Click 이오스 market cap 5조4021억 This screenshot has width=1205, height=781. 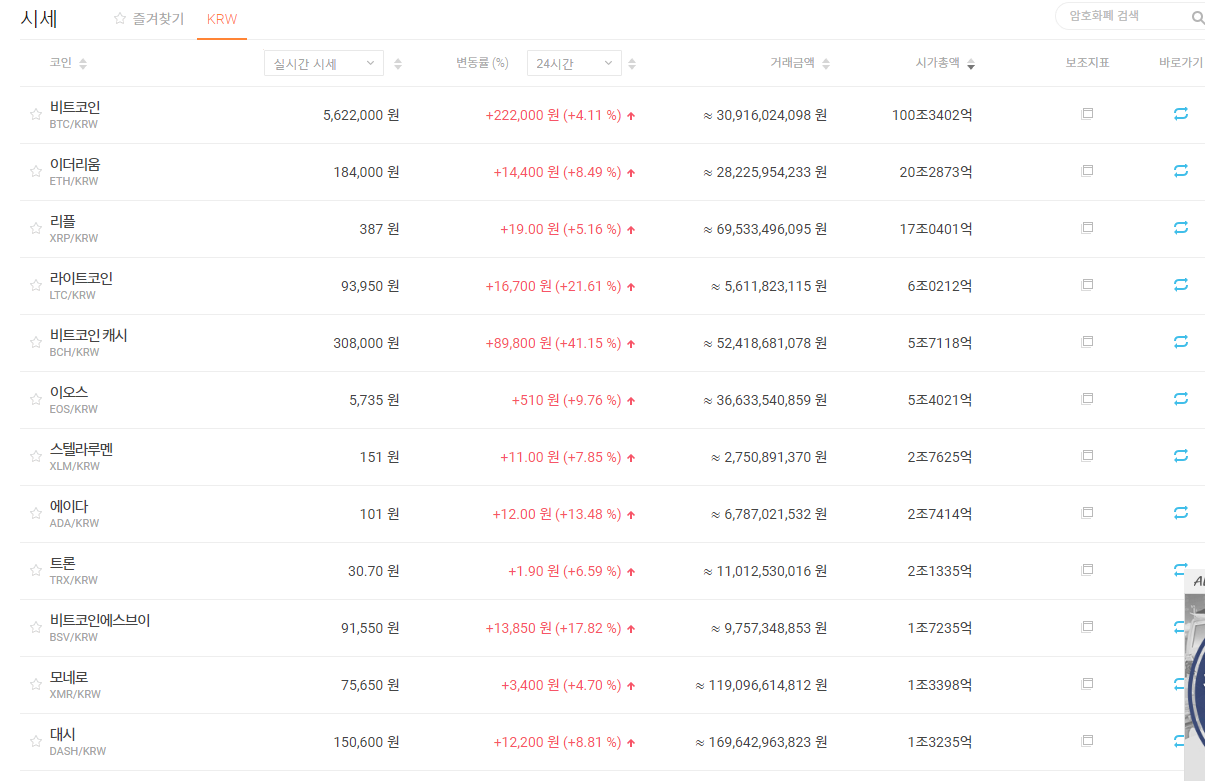tap(940, 400)
